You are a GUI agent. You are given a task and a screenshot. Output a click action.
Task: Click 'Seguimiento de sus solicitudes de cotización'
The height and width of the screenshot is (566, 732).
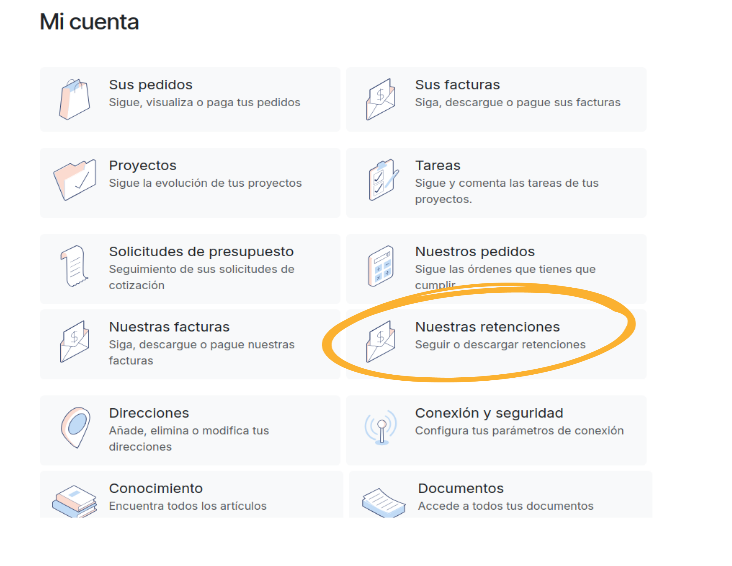pyautogui.click(x=202, y=277)
